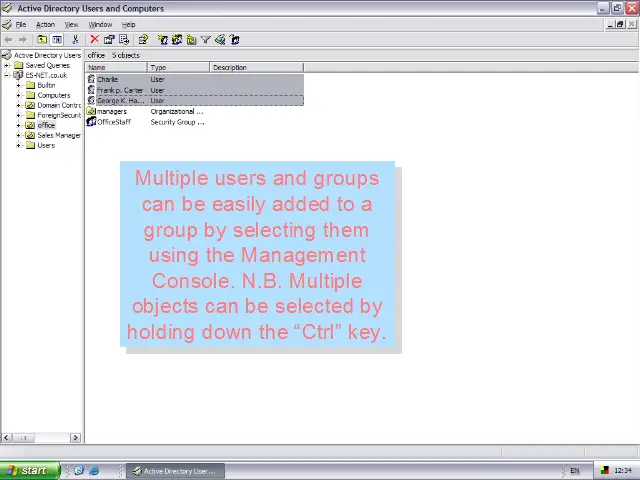Image resolution: width=640 pixels, height=480 pixels.
Task: Open the Action menu
Action: [45, 24]
